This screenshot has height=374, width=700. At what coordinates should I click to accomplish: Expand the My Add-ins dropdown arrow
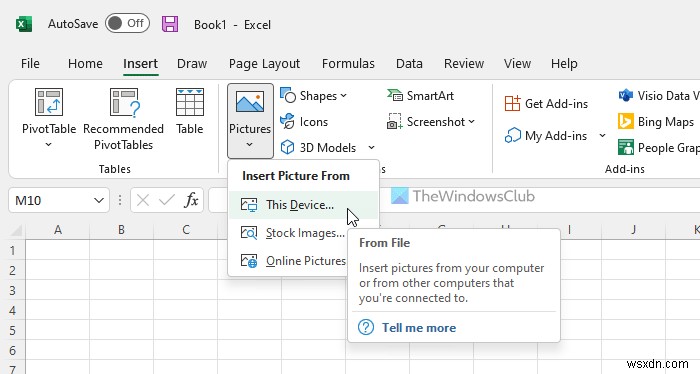602,135
